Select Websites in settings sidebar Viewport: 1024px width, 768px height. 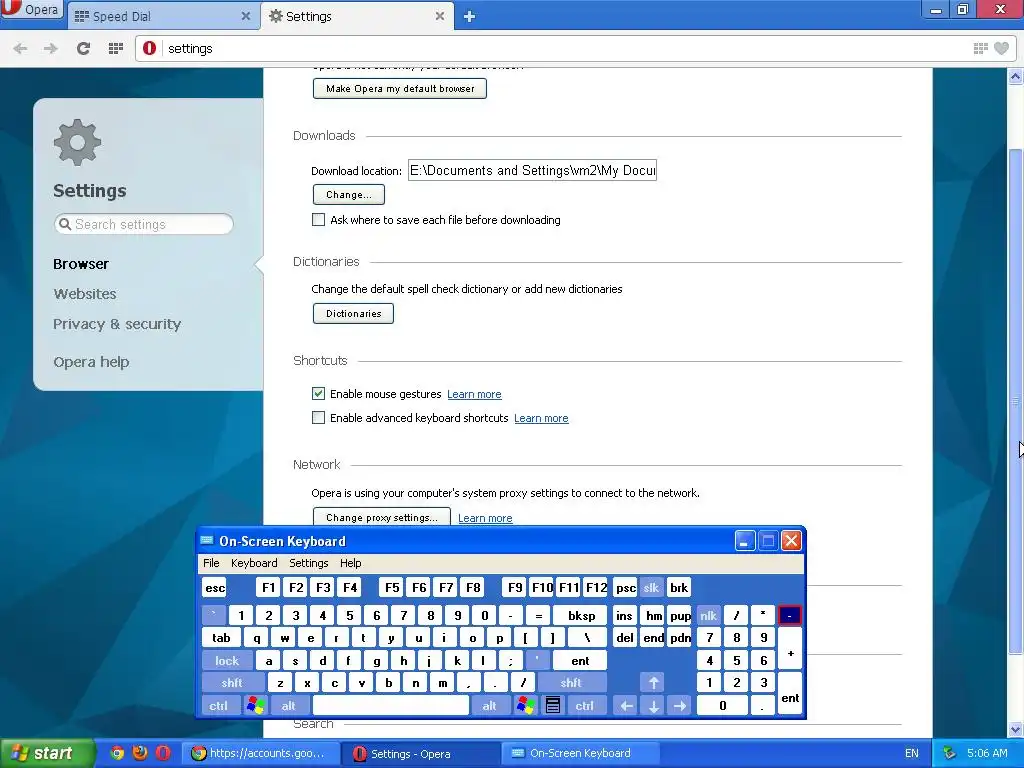[85, 294]
